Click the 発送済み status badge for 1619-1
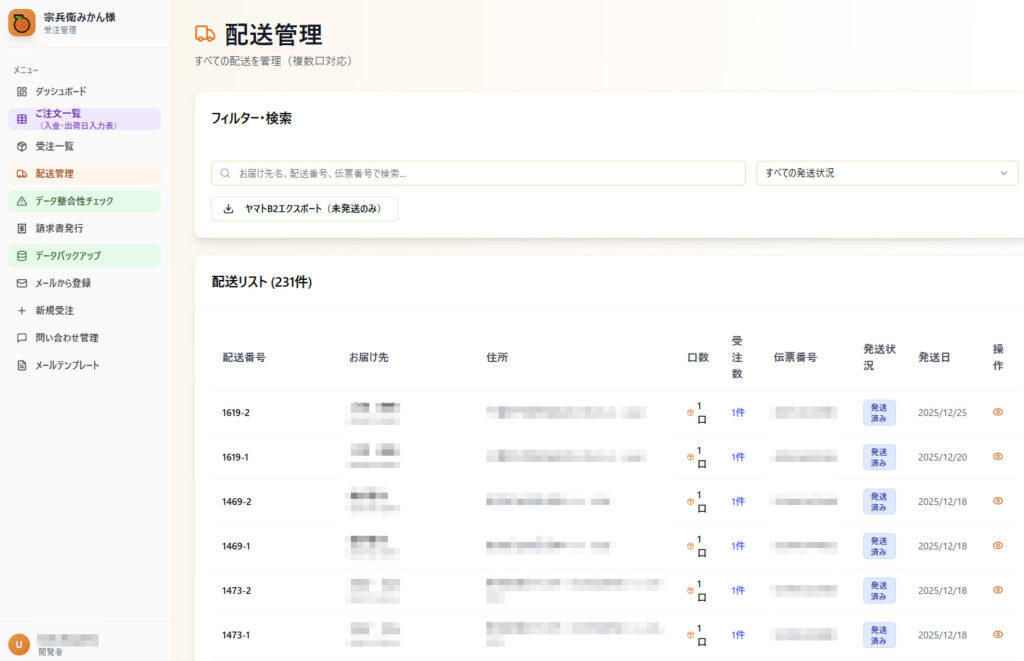The width and height of the screenshot is (1024, 661). click(878, 456)
